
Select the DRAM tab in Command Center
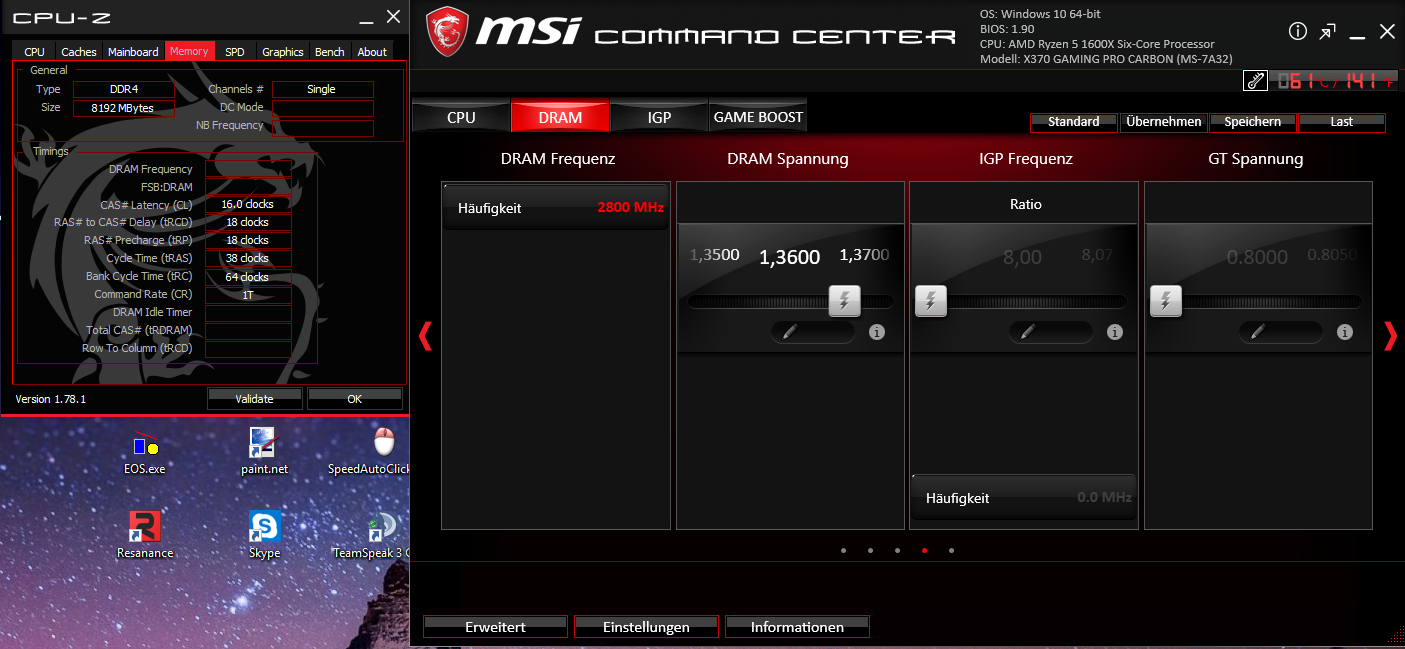click(x=560, y=117)
